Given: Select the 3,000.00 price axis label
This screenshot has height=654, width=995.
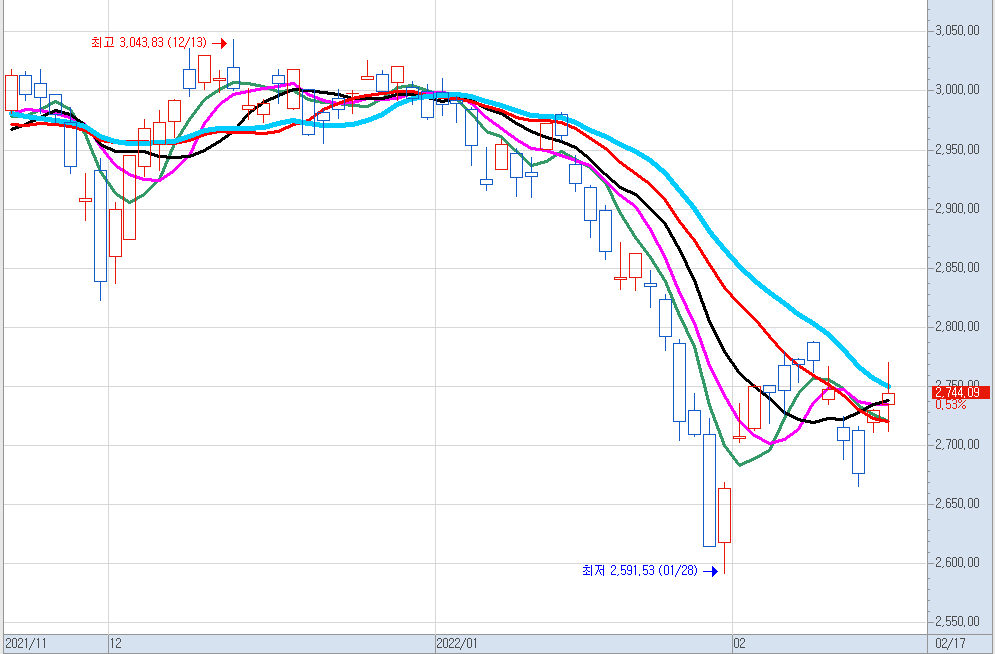Looking at the screenshot, I should tap(957, 90).
